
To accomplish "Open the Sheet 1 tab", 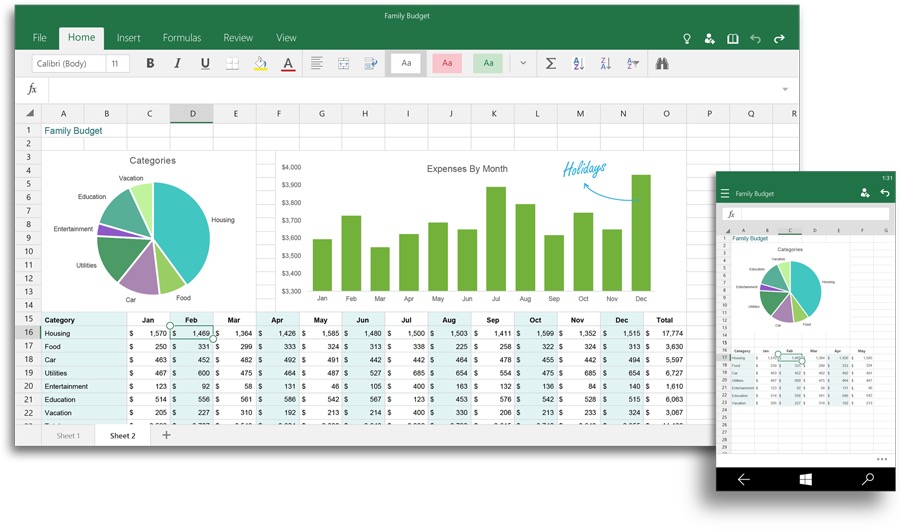I will pos(68,436).
